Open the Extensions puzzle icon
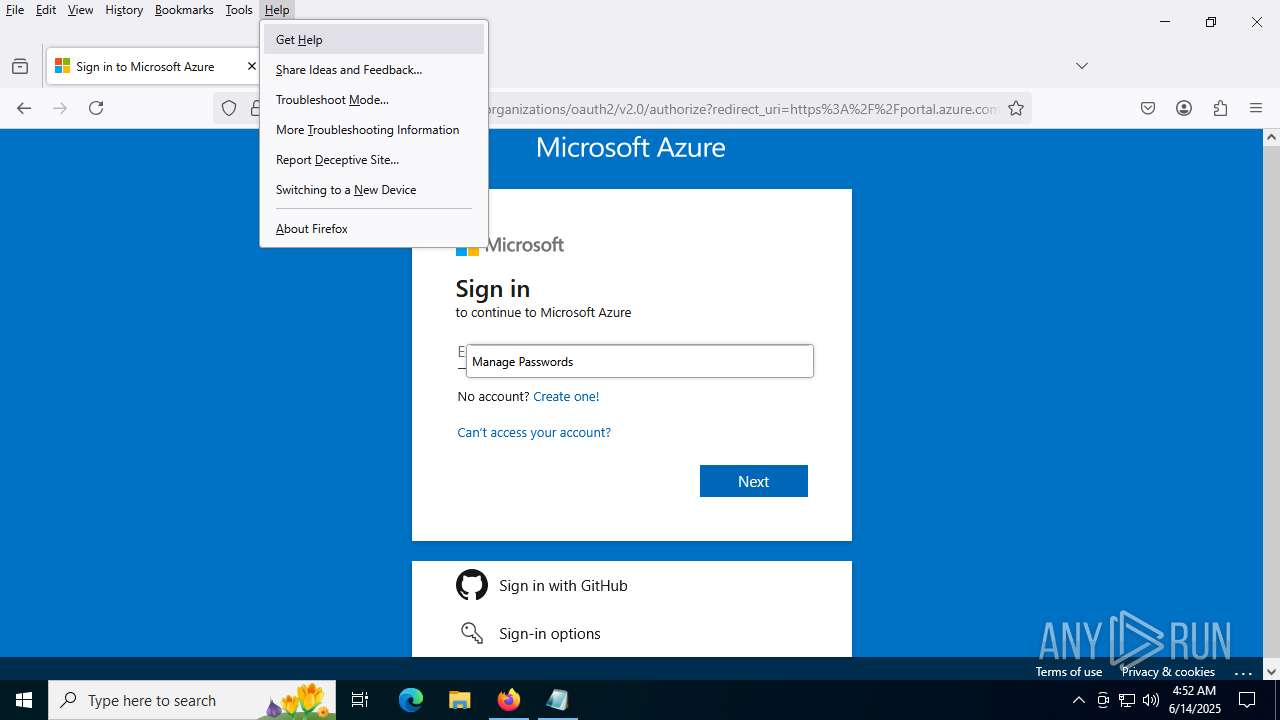 [1220, 108]
